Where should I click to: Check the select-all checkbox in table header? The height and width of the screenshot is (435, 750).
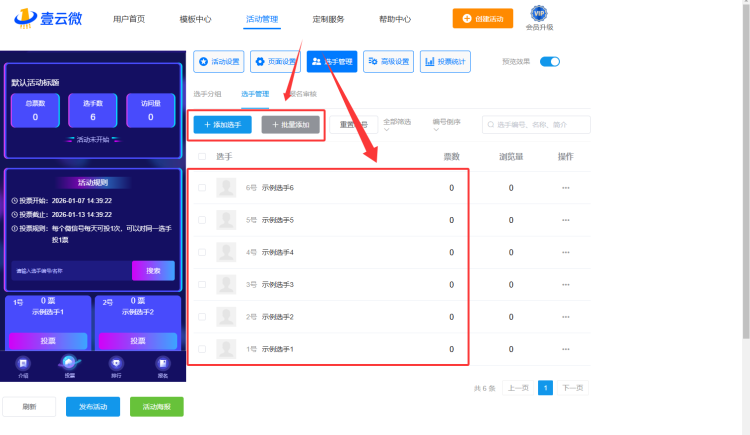(202, 157)
